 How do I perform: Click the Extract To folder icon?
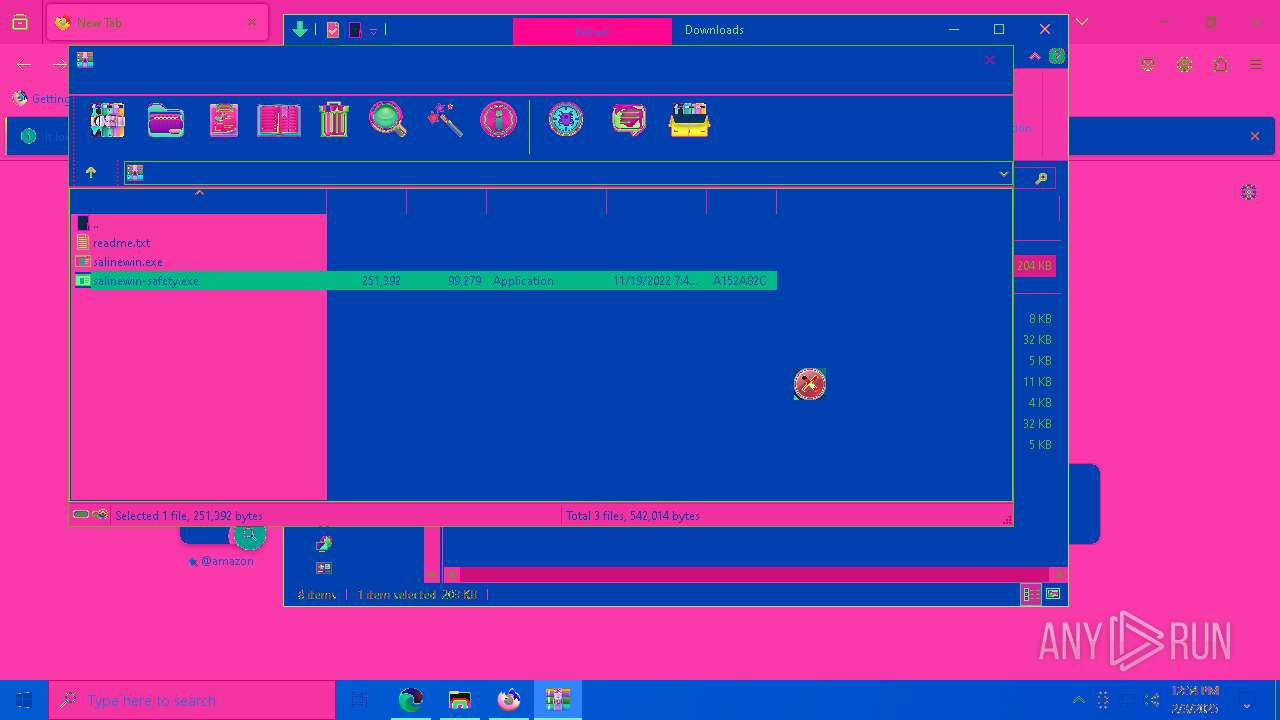tap(166, 120)
